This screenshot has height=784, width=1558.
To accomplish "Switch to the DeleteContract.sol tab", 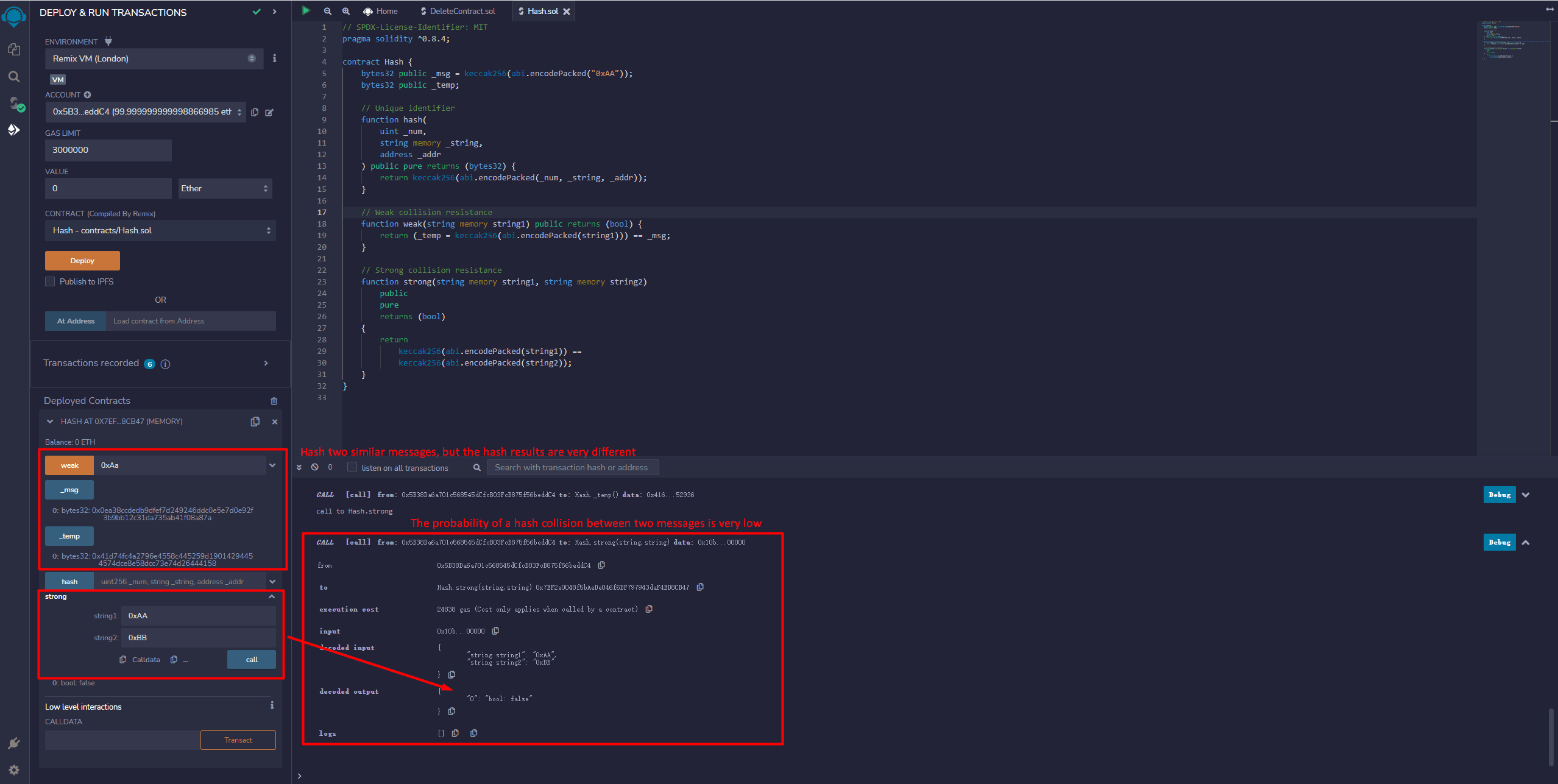I will point(458,11).
